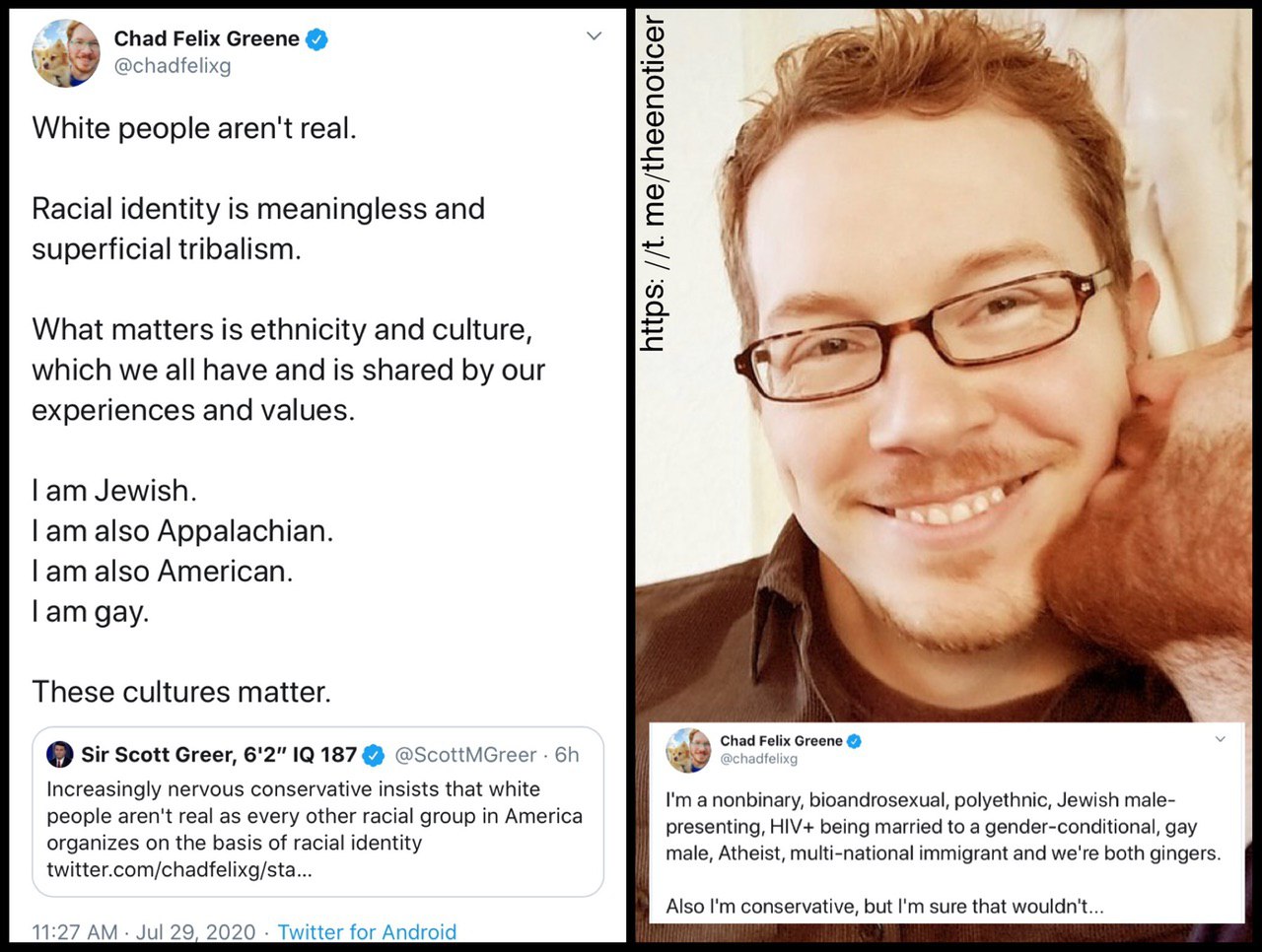The height and width of the screenshot is (952, 1262).
Task: Click the verified badge next to Scott Greer's name
Action: click(x=374, y=756)
